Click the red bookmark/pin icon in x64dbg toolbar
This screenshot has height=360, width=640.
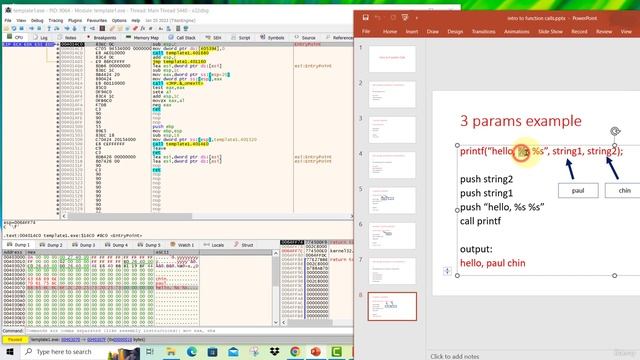(x=135, y=29)
